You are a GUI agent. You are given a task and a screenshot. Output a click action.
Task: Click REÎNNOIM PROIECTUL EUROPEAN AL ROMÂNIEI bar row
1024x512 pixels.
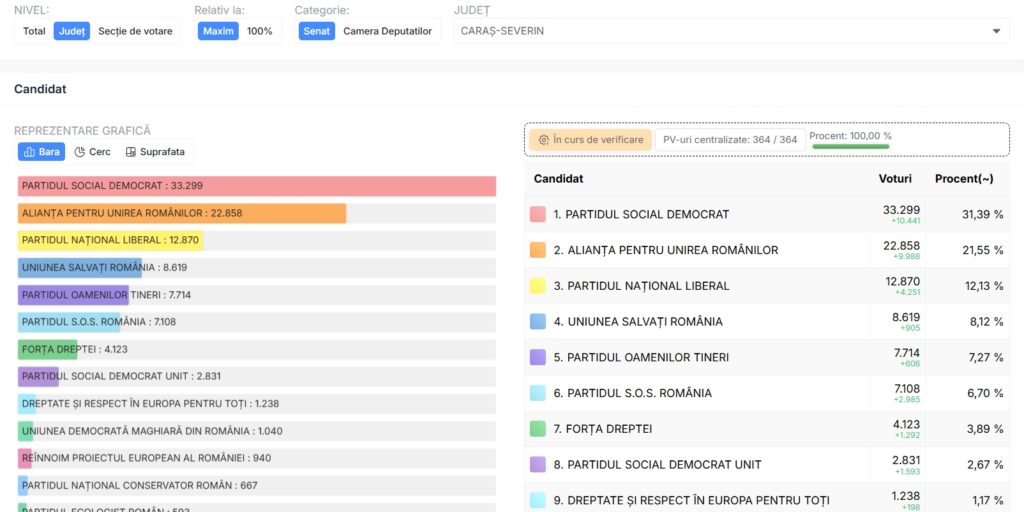(x=257, y=458)
